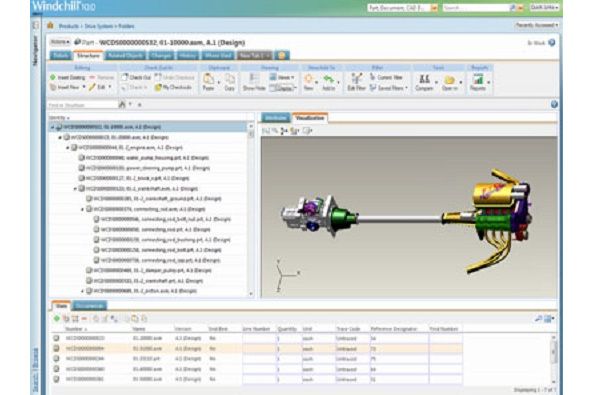Collapse the connecting_rod.asm tree node
This screenshot has height=395, width=592.
point(82,209)
